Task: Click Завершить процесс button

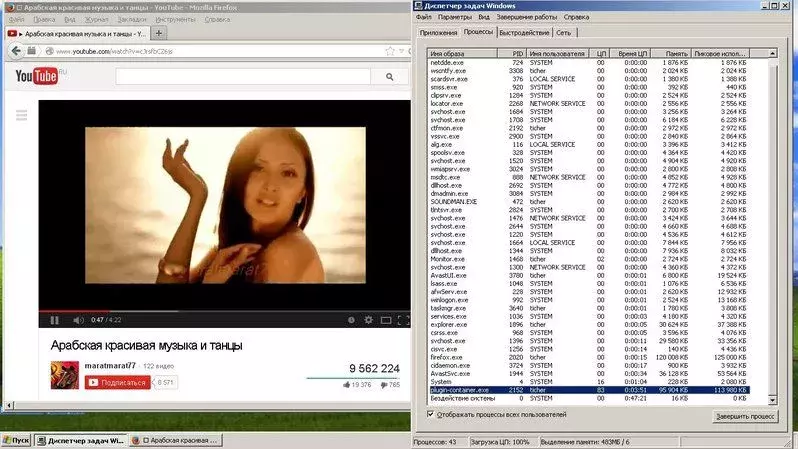Action: point(746,416)
